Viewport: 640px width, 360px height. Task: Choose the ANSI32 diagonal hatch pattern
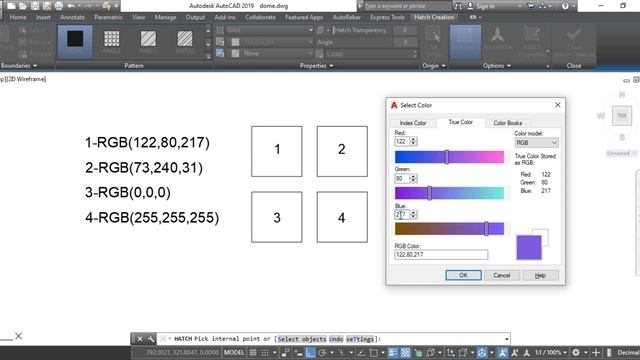pyautogui.click(x=185, y=41)
